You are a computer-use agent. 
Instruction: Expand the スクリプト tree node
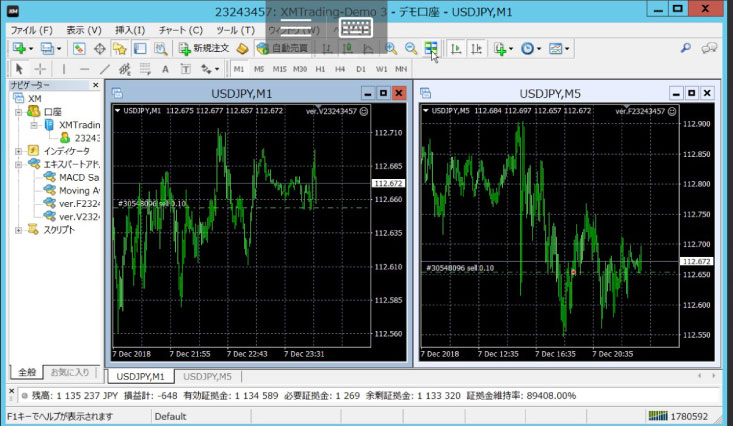(x=18, y=229)
